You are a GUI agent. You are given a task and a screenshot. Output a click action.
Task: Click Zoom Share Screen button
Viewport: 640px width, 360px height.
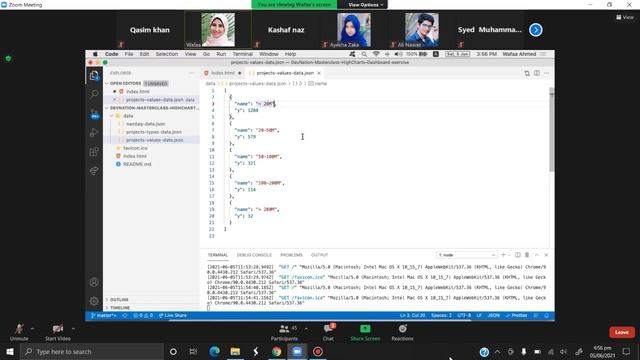click(x=365, y=332)
